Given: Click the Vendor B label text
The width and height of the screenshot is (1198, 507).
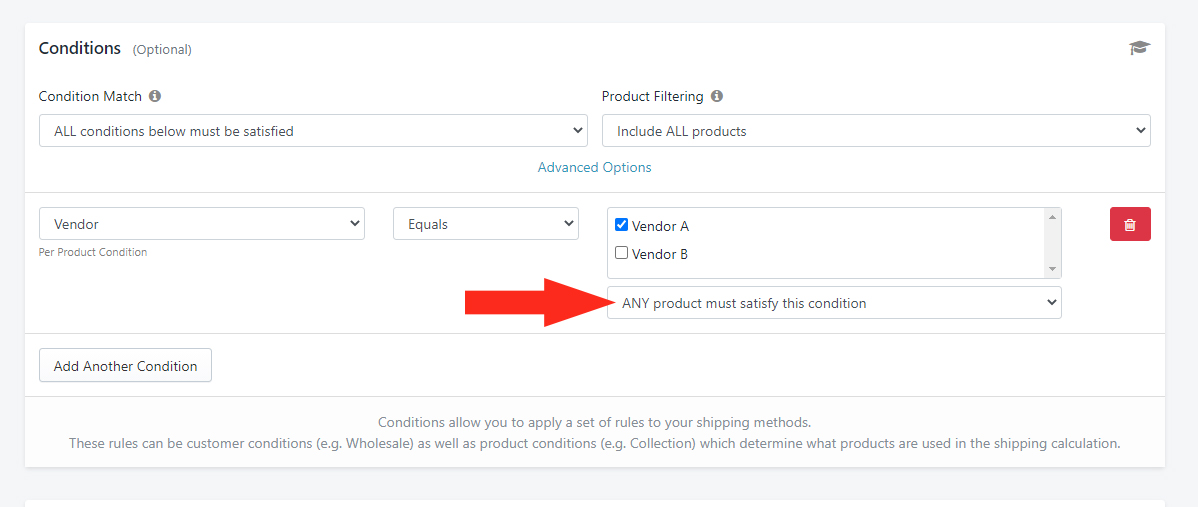Looking at the screenshot, I should 660,254.
